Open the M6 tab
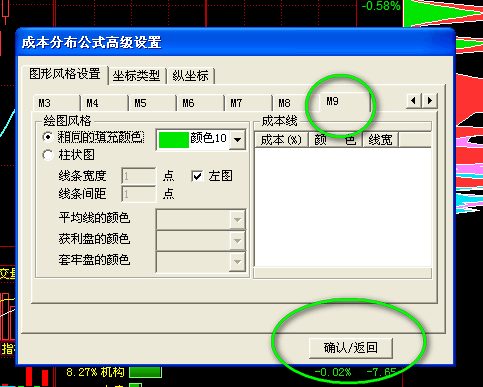483x387 pixels. (200, 103)
